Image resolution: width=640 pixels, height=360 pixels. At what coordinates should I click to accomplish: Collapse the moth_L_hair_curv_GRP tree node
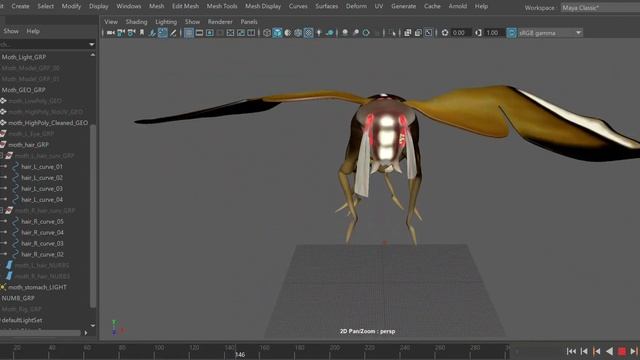(x=2, y=156)
